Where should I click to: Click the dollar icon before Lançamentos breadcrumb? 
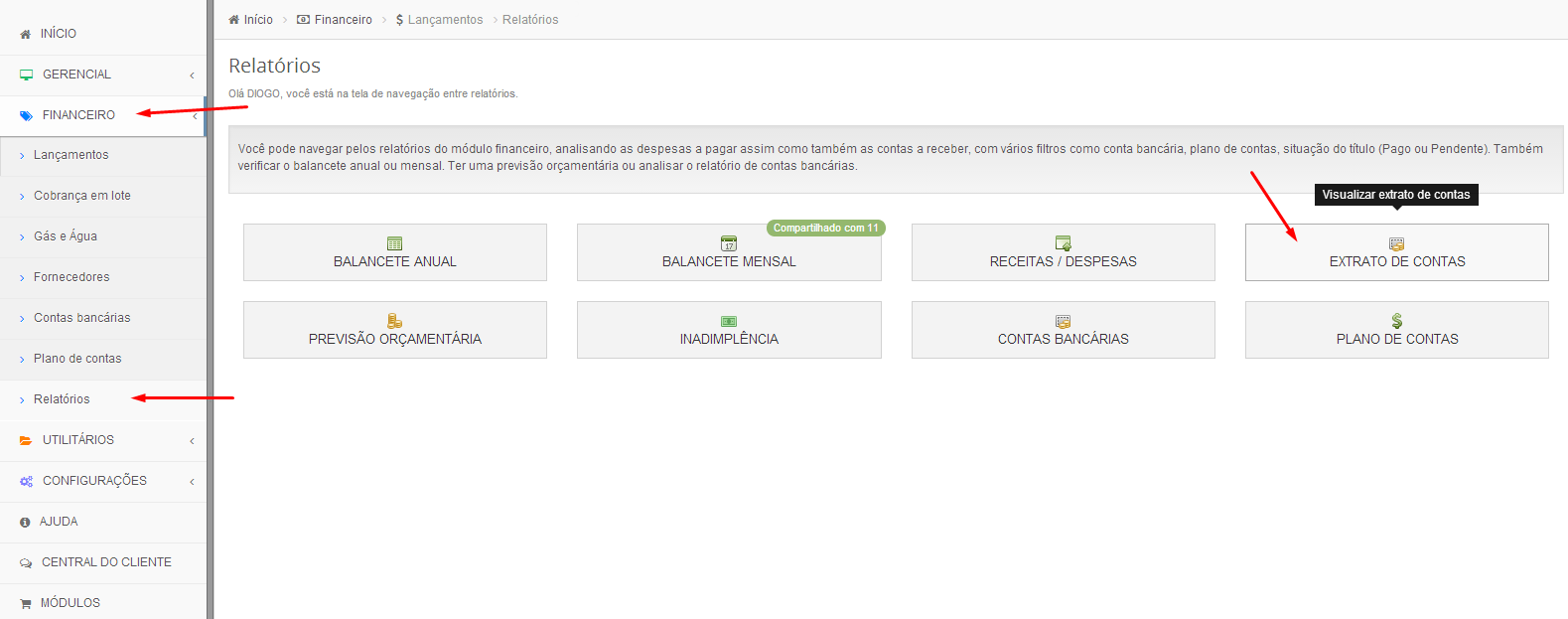pyautogui.click(x=399, y=20)
